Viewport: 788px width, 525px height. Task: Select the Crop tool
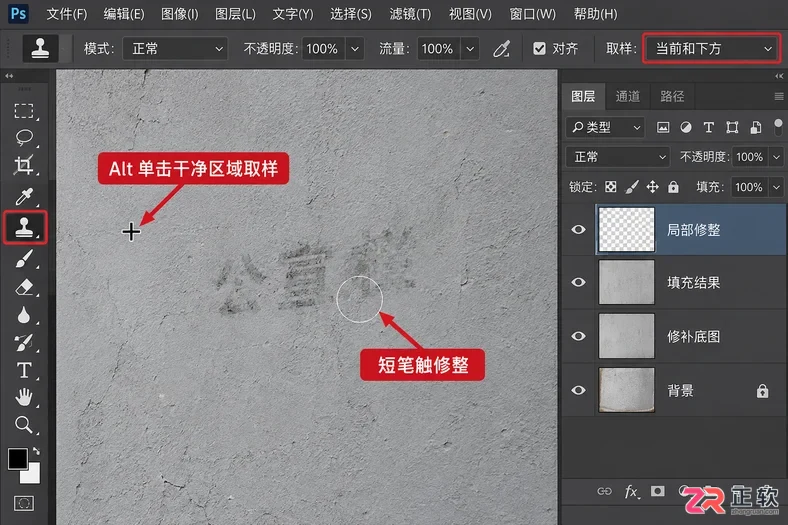24,165
